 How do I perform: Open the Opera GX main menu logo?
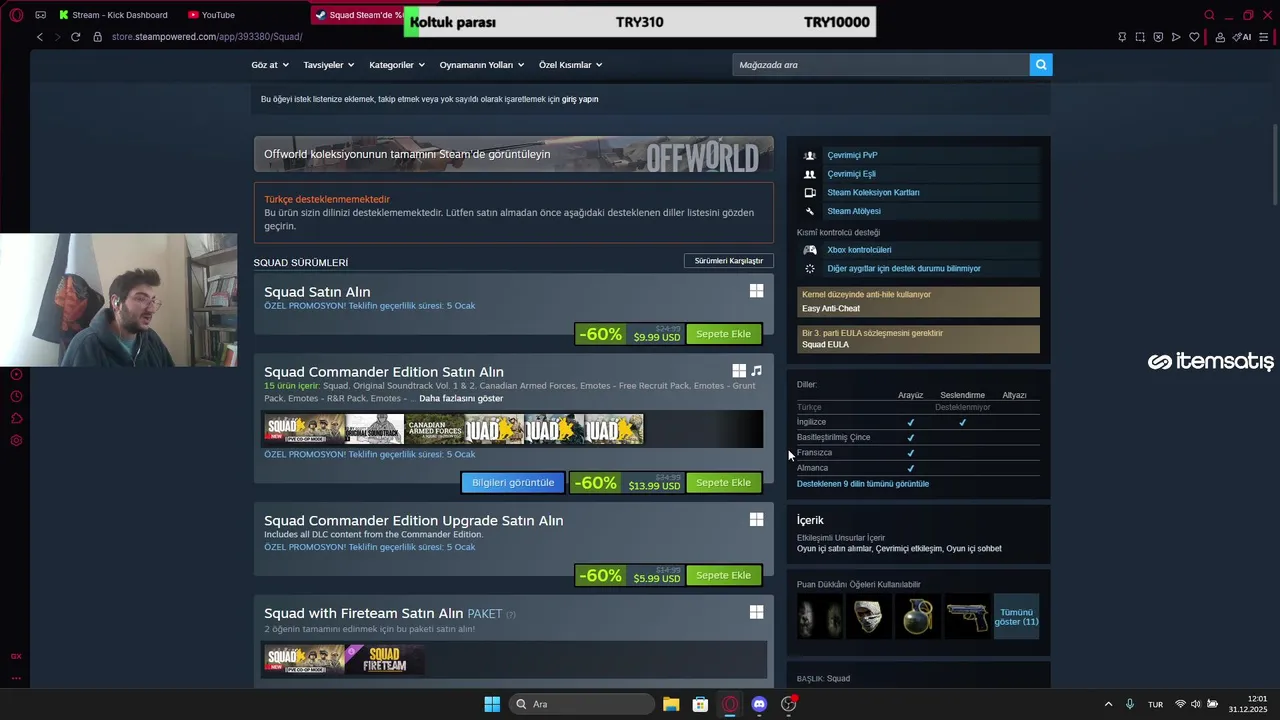point(16,15)
